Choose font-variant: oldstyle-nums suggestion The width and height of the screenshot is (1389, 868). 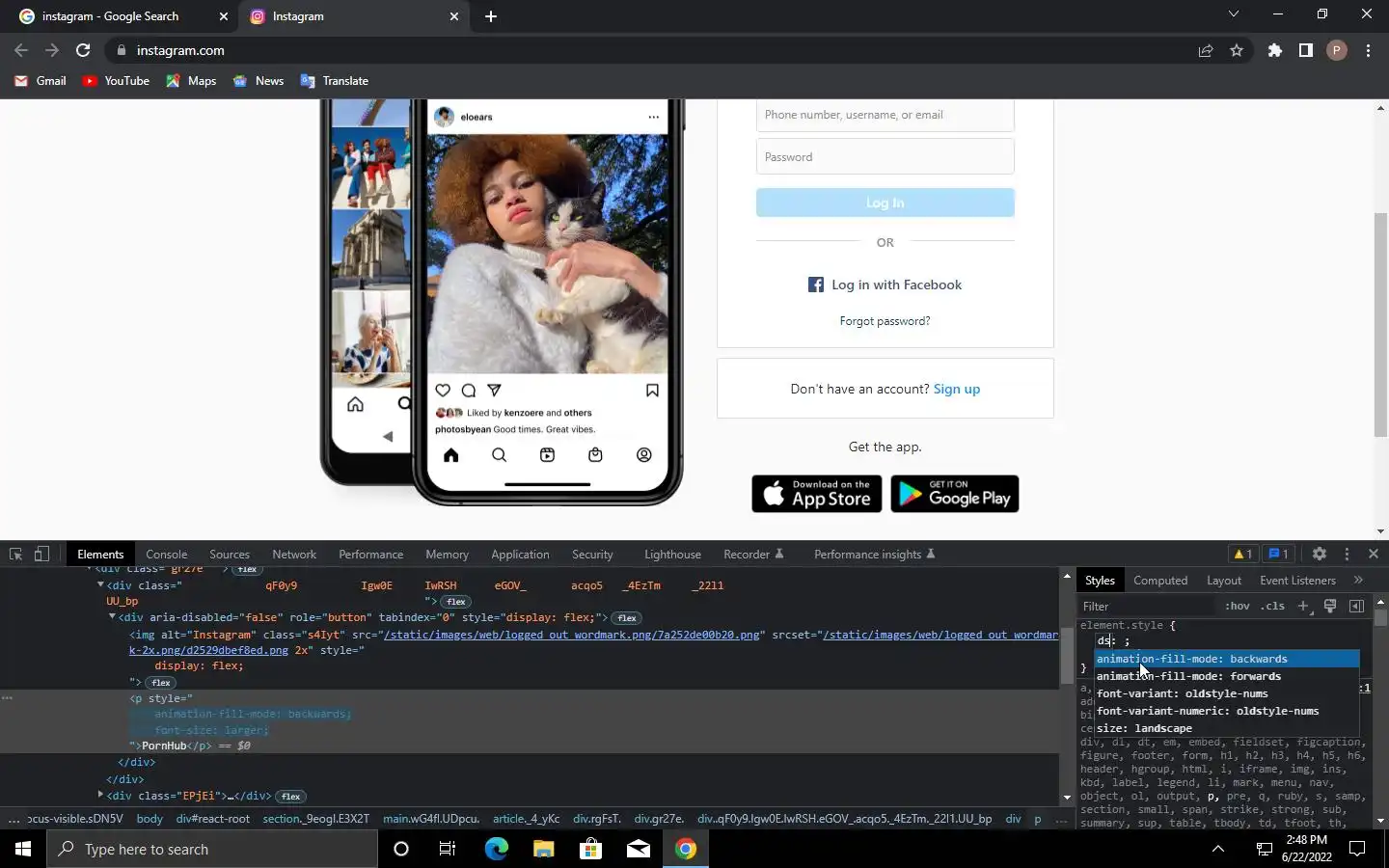tap(1227, 693)
